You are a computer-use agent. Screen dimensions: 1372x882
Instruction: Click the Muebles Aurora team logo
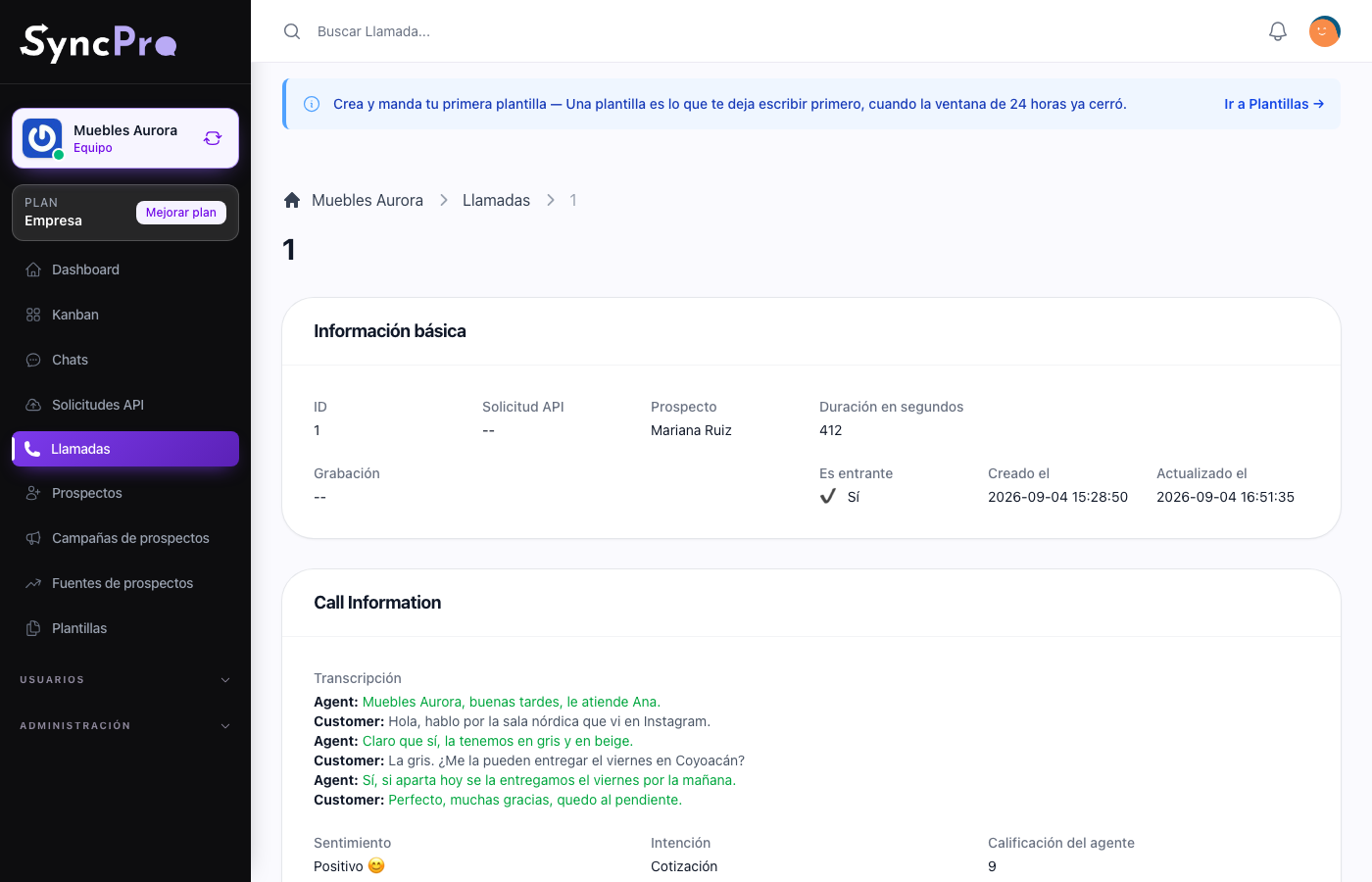[42, 138]
